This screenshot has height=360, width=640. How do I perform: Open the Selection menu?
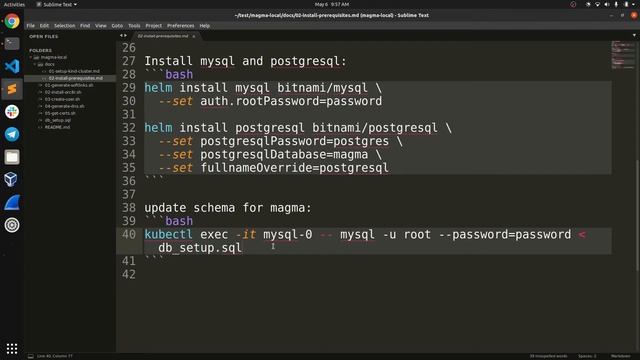(x=64, y=26)
